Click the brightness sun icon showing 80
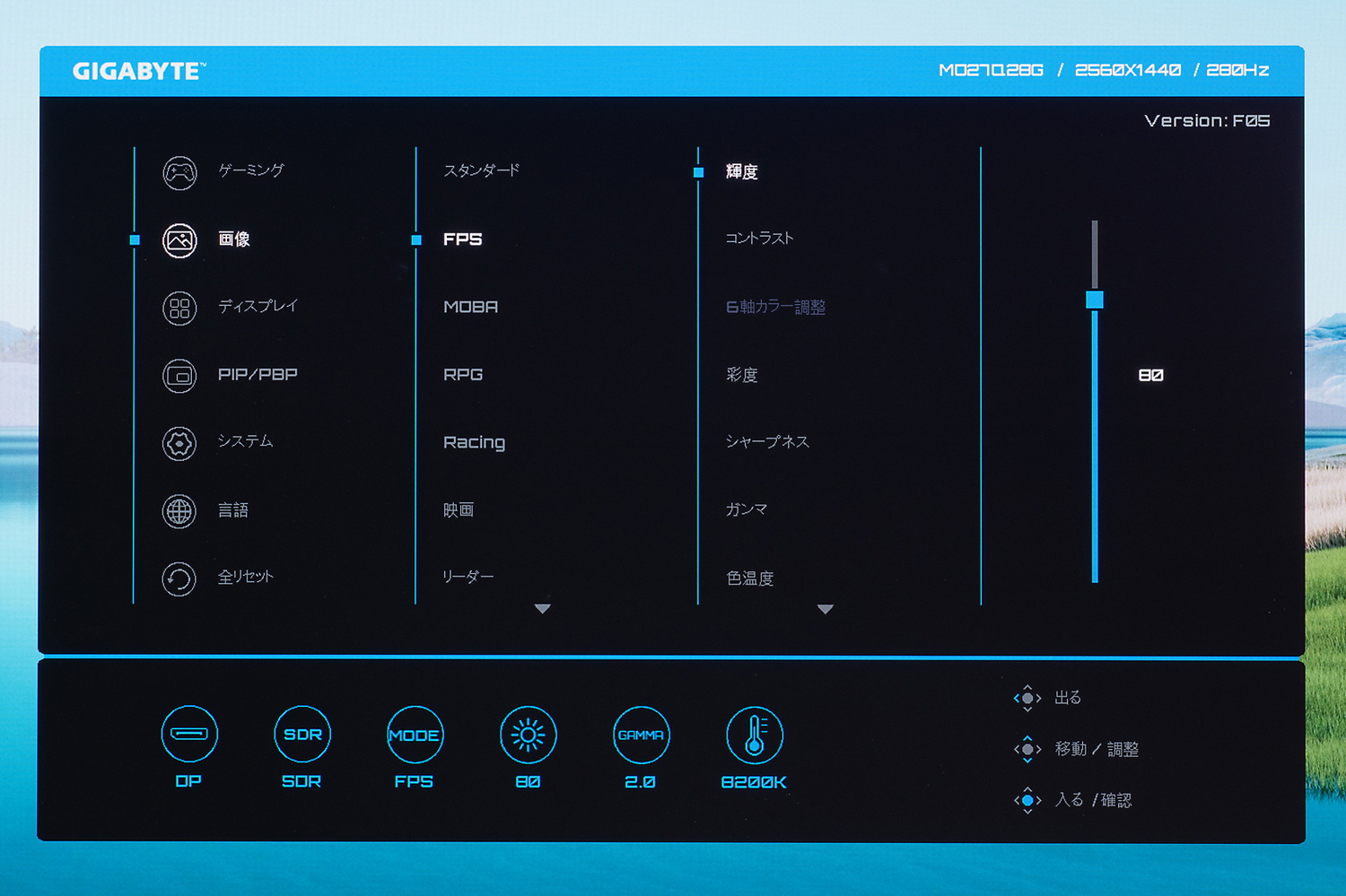 pos(528,733)
